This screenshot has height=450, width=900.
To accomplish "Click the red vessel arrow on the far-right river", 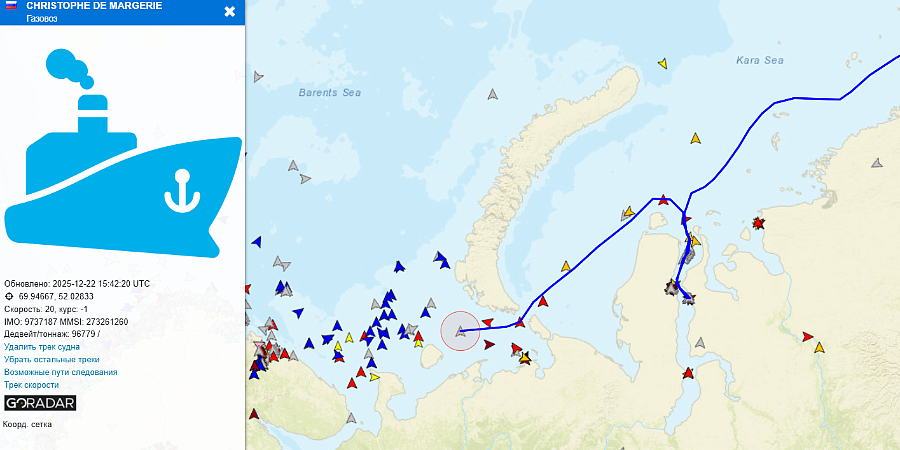I will coord(808,336).
